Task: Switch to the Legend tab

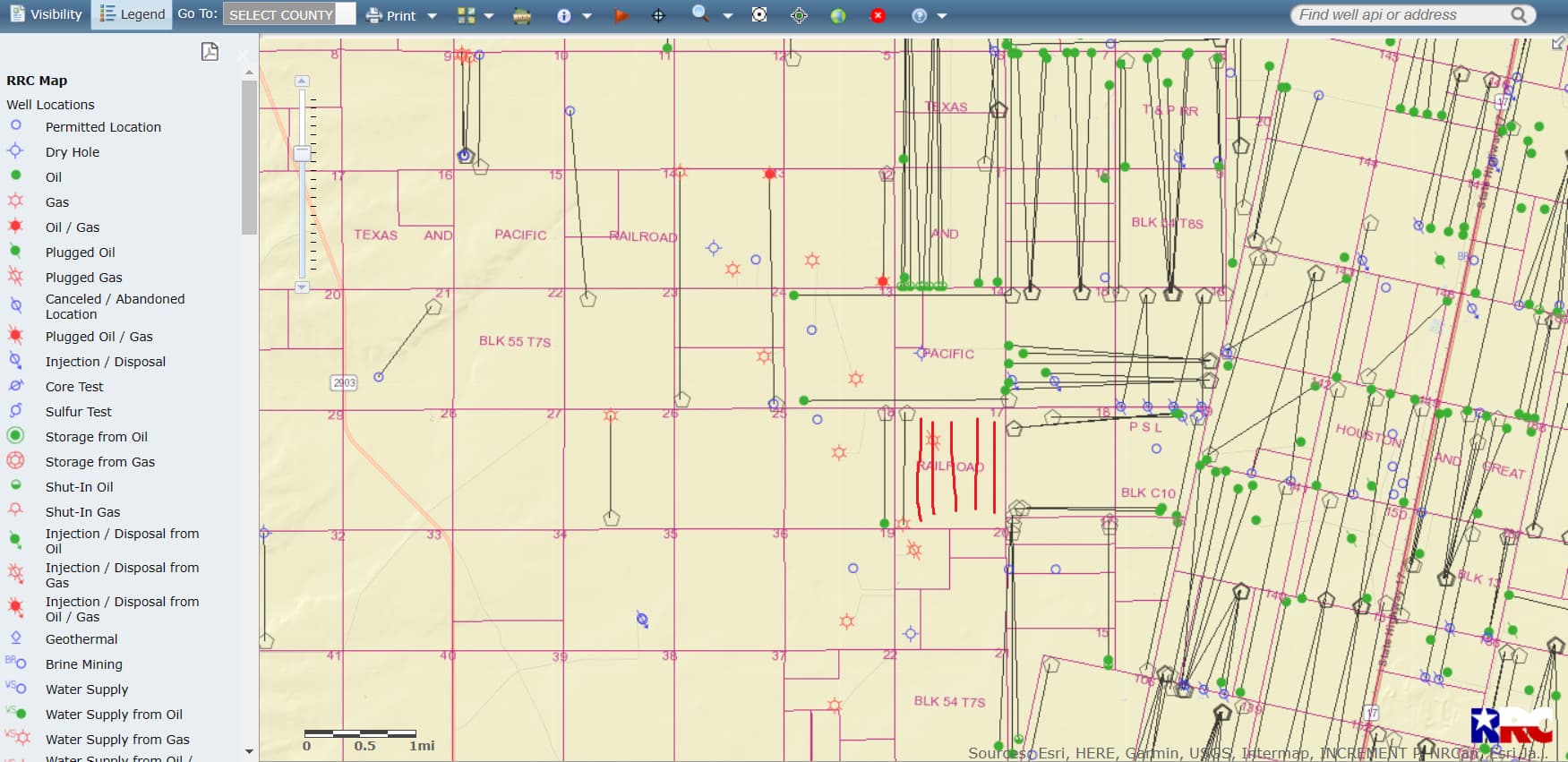Action: coord(132,14)
